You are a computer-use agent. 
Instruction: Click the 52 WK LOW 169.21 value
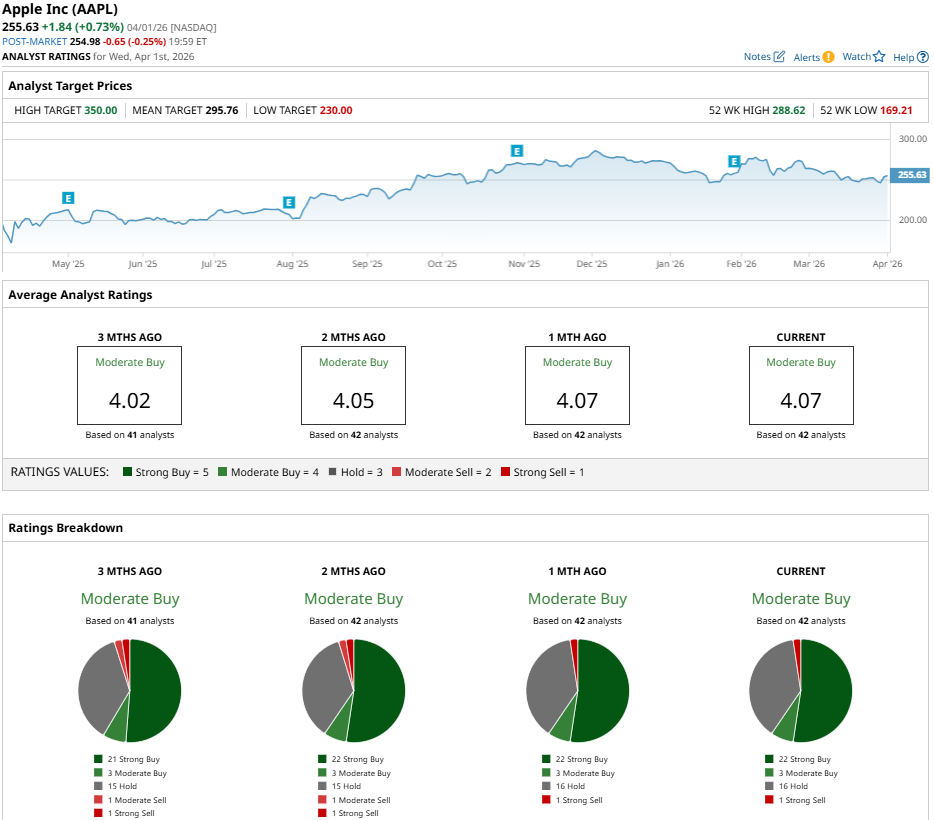point(896,110)
